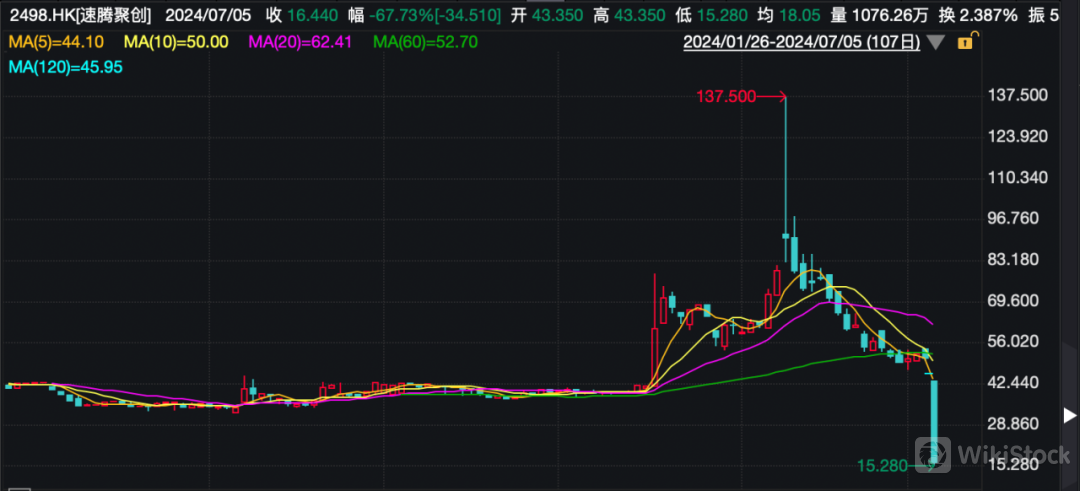Click the 137.500 peak price marker
Screen dimensions: 1080x491
pos(726,96)
